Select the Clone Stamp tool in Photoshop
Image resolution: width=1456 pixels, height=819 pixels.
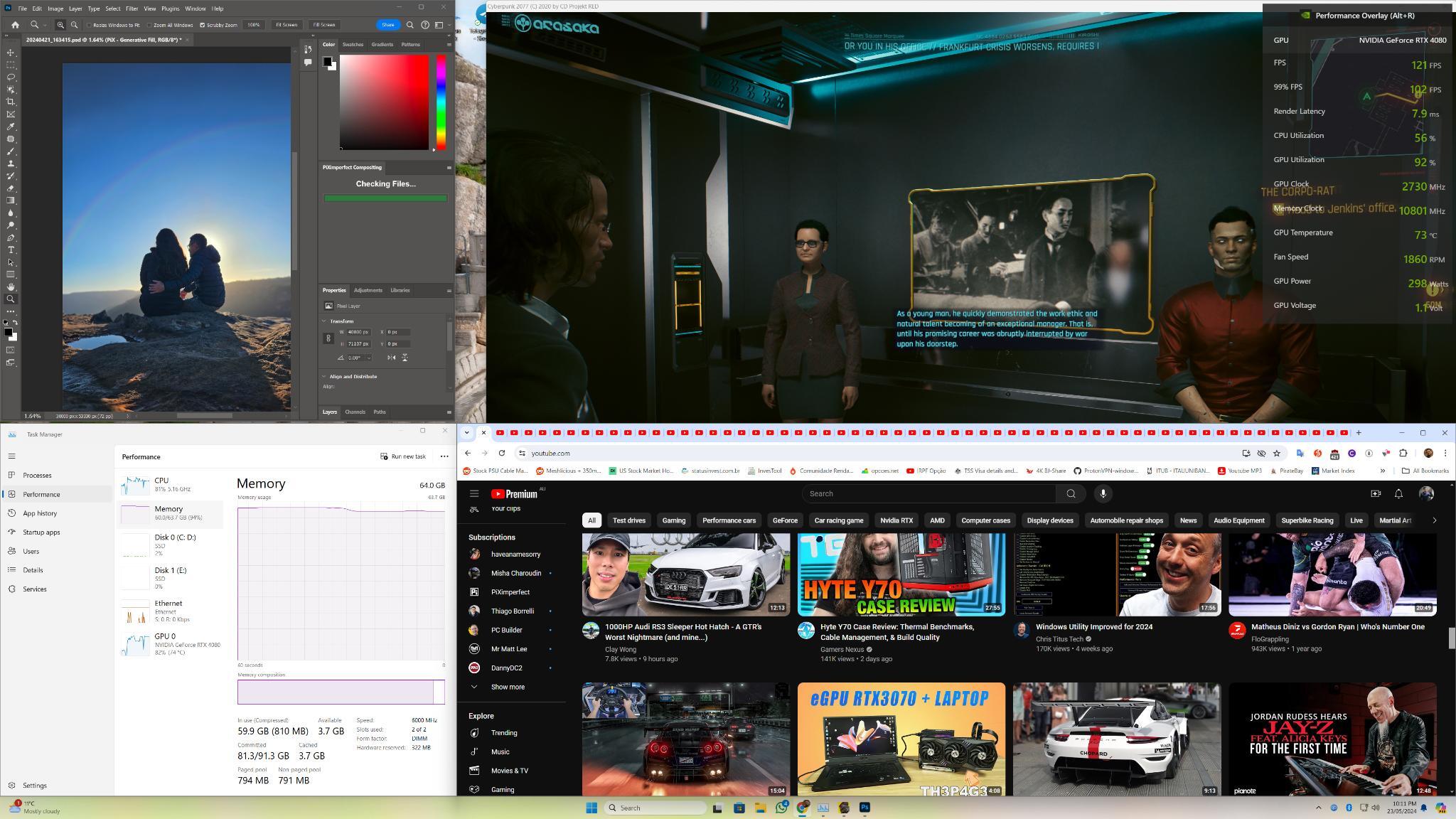pyautogui.click(x=11, y=164)
